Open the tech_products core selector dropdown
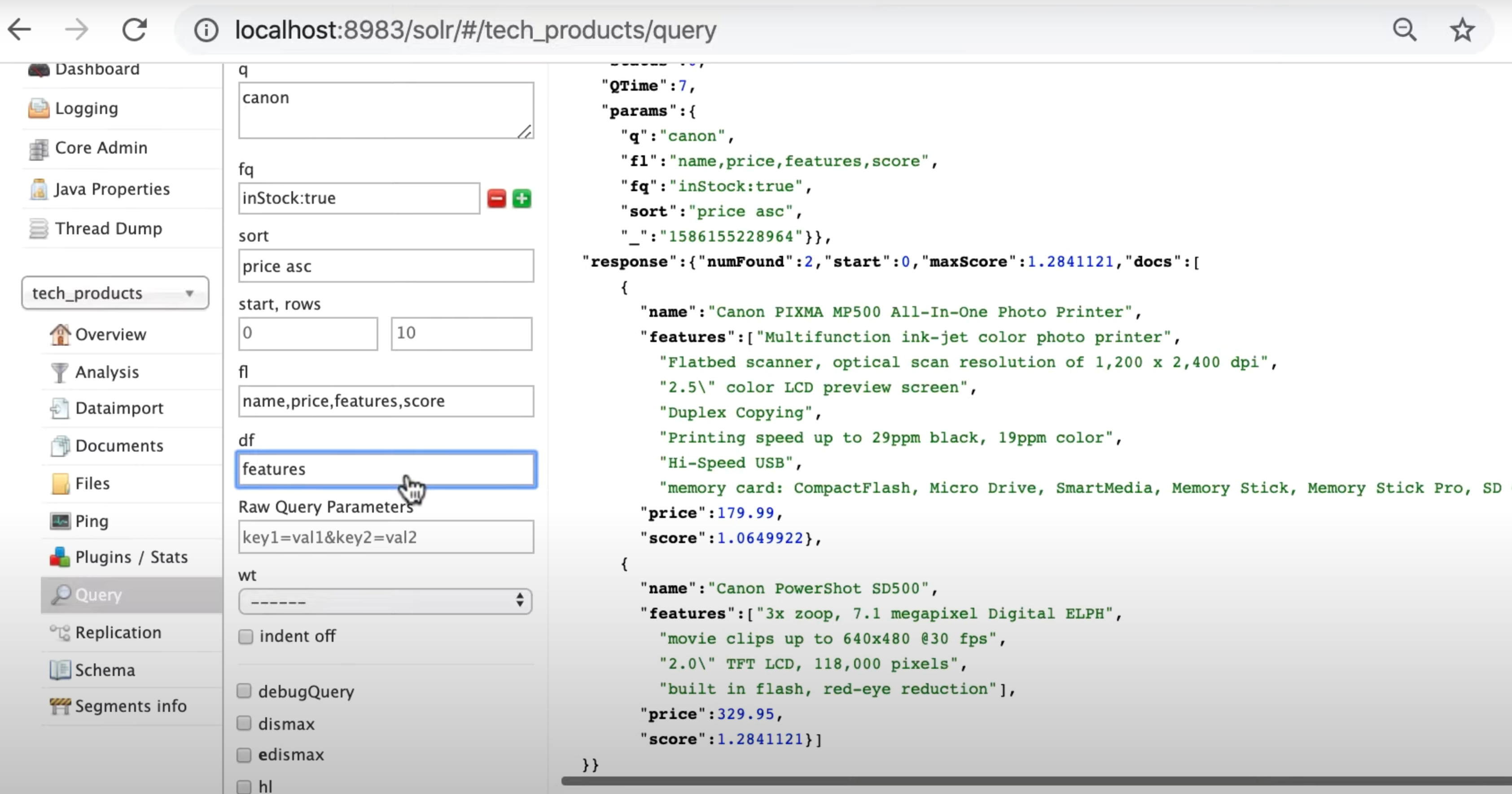Viewport: 1512px width, 794px height. pyautogui.click(x=115, y=293)
